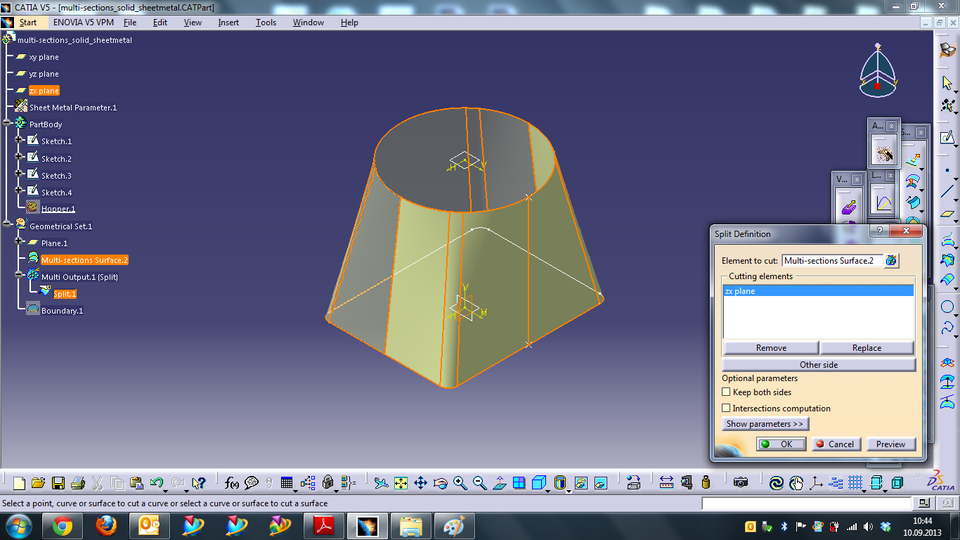The height and width of the screenshot is (540, 960).
Task: Collapse Geometrical Set.1 tree node
Action: pyautogui.click(x=8, y=226)
